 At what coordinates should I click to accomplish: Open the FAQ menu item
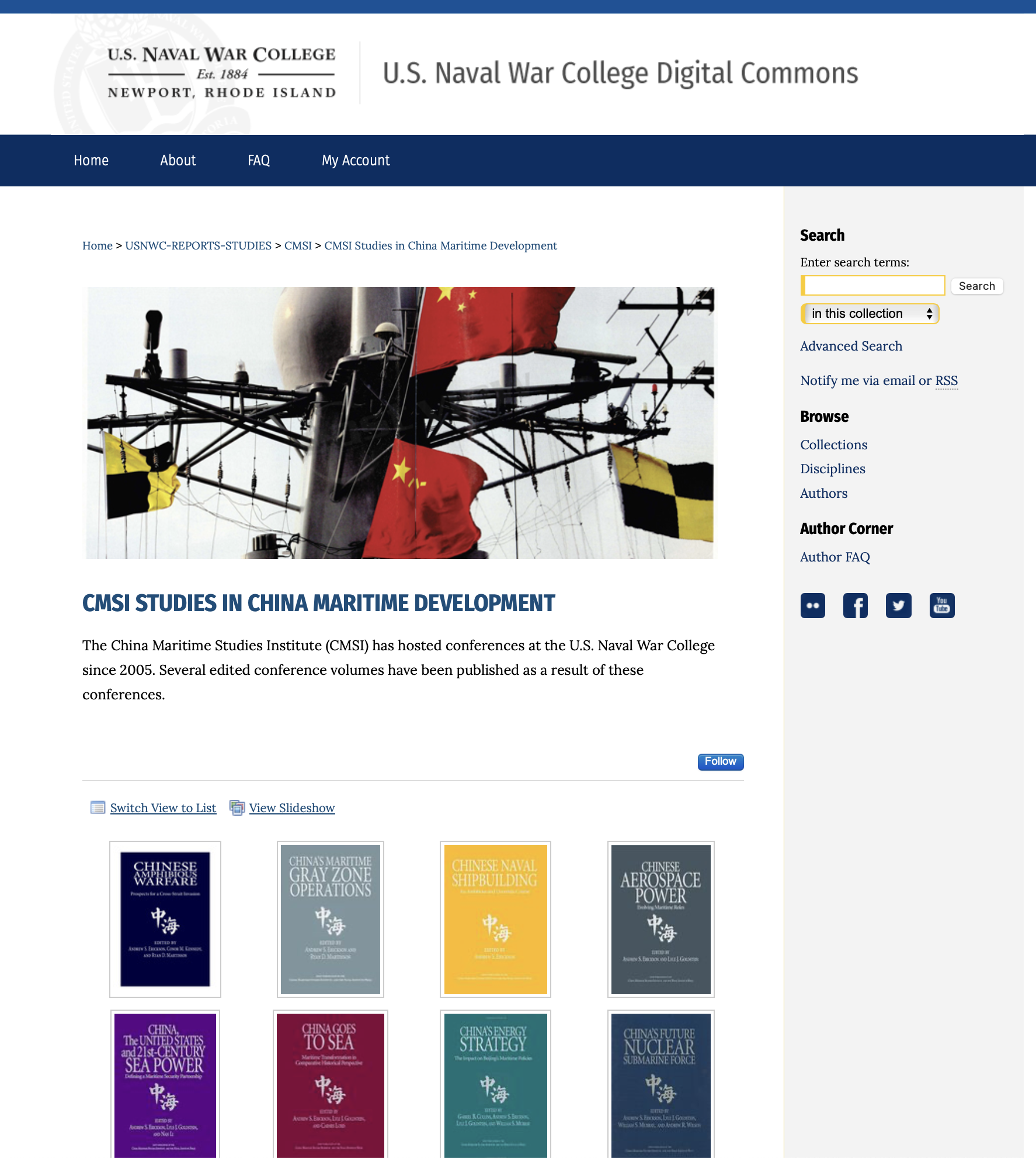(x=259, y=161)
